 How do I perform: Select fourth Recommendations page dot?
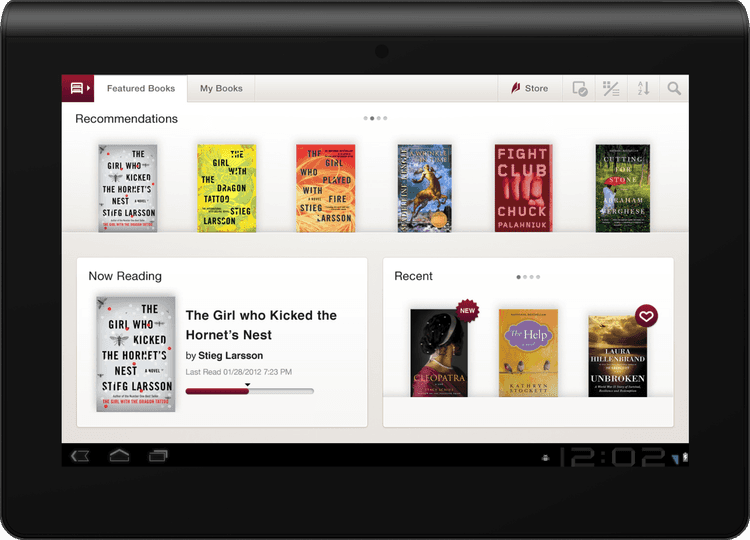385,118
